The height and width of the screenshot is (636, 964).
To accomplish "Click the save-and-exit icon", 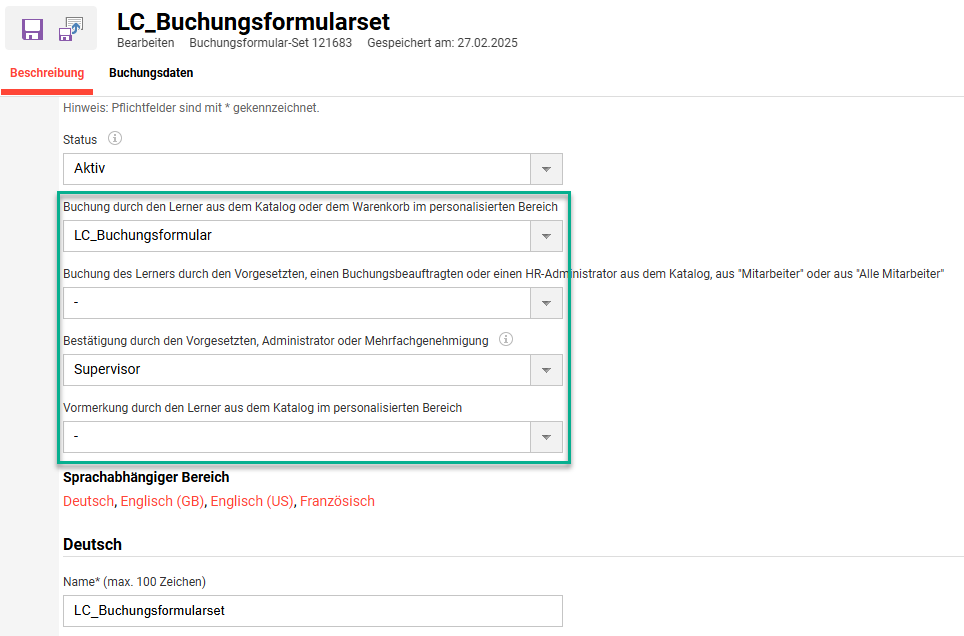I will coord(69,29).
